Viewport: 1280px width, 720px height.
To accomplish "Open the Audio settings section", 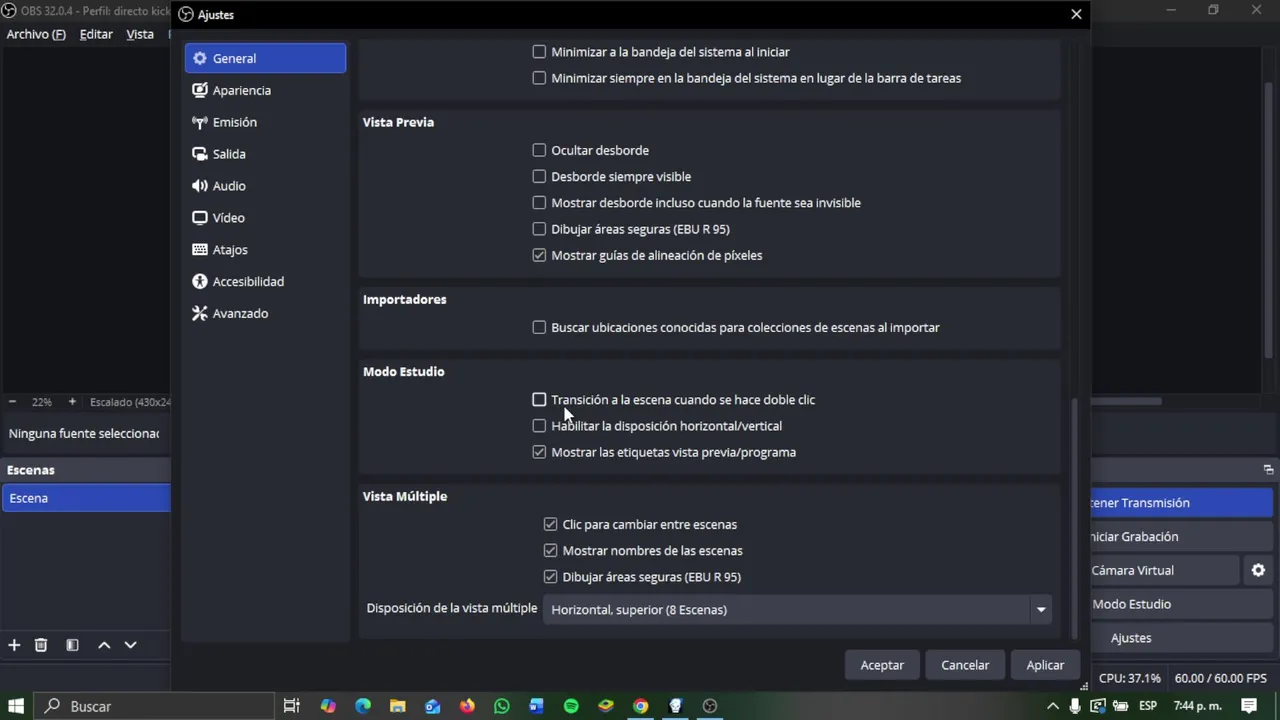I will tap(265, 186).
